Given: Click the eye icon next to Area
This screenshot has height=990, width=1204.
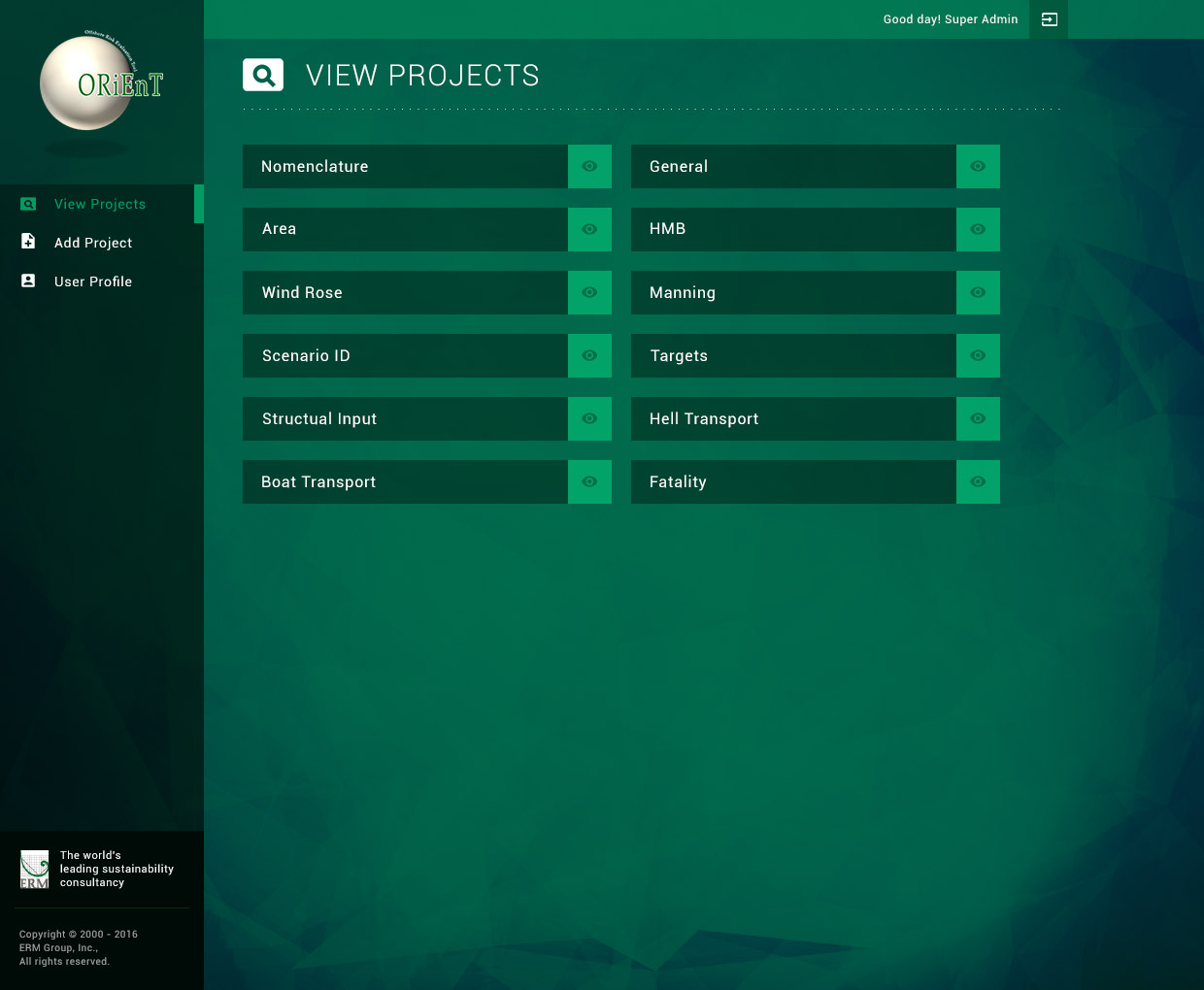Looking at the screenshot, I should point(589,230).
